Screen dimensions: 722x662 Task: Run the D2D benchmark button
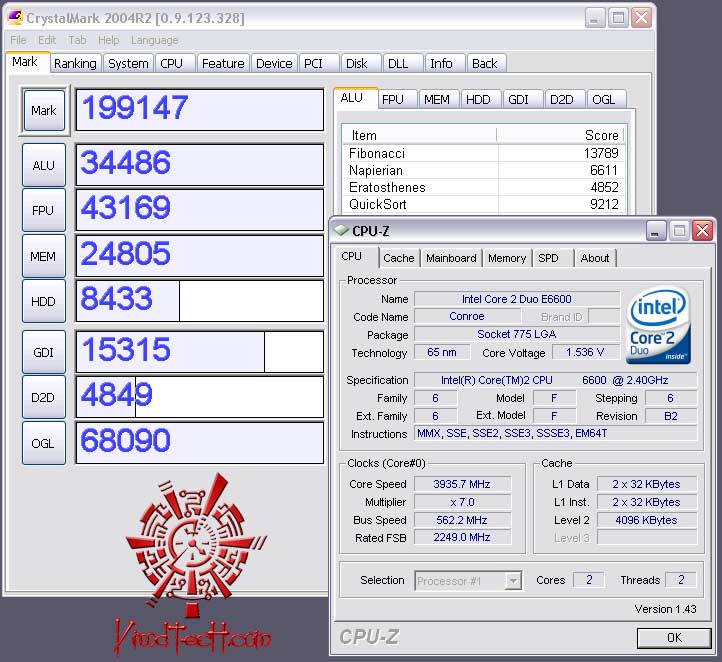tap(44, 397)
